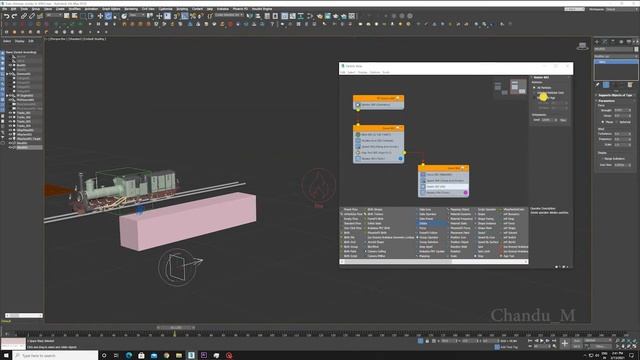640x360 pixels.
Task: Select All Particles radio in Delete 001
Action: (x=534, y=88)
